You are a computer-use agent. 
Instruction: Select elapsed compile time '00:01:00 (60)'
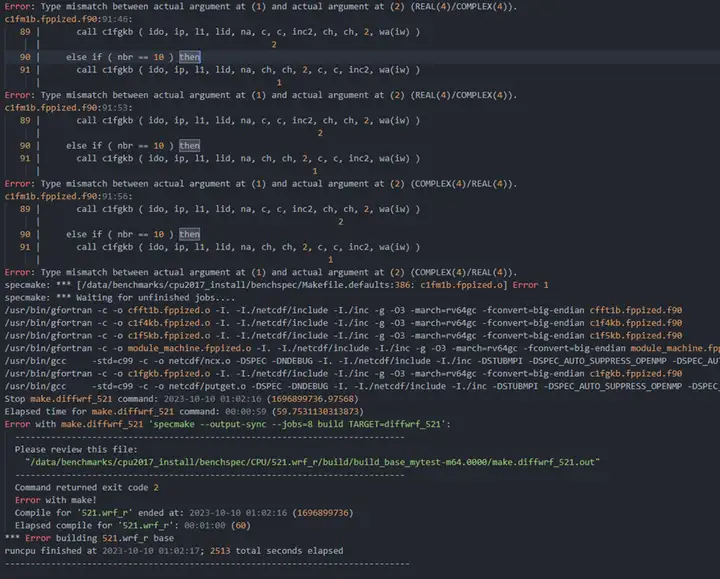click(218, 525)
